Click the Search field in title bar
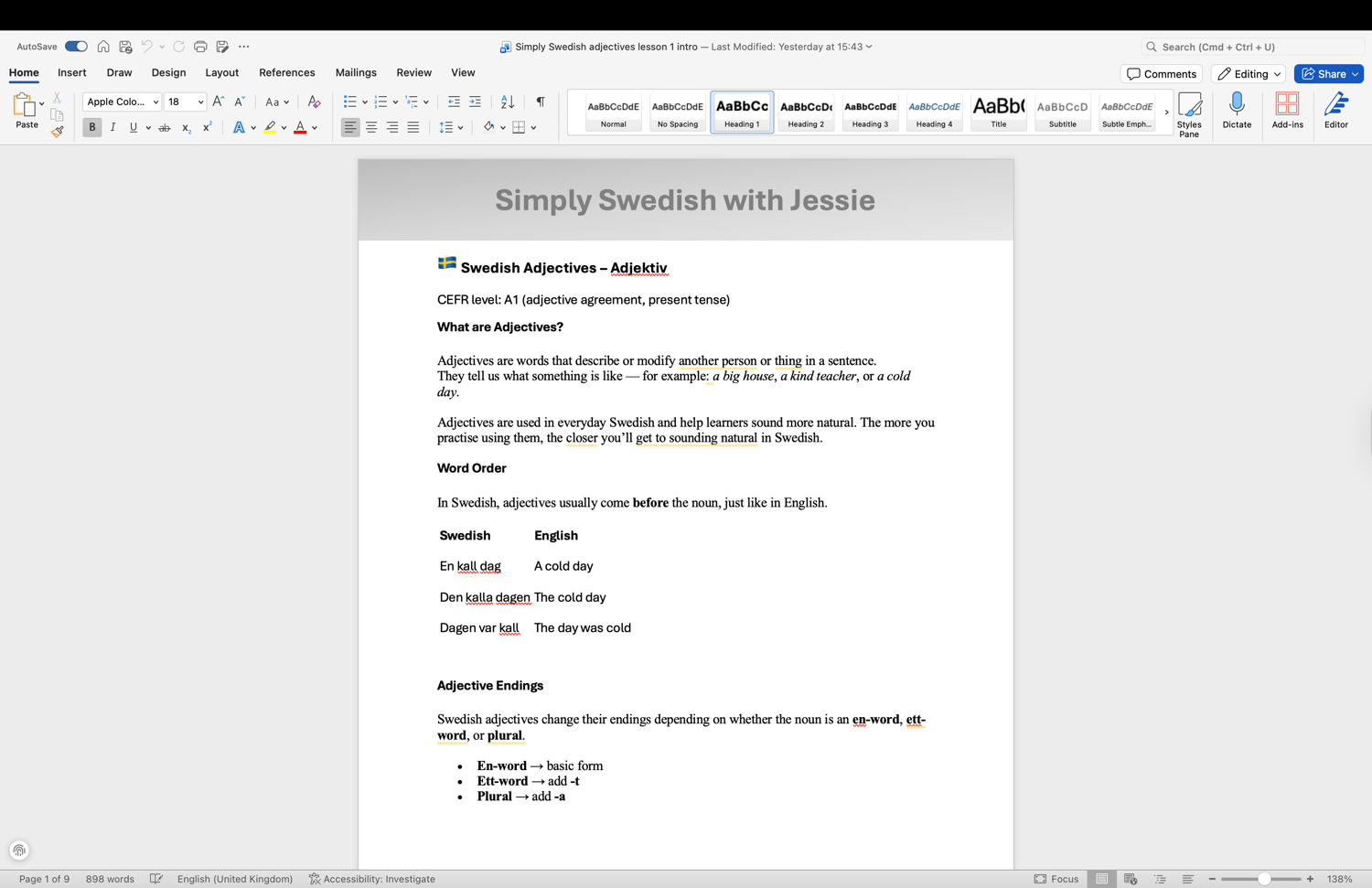Image resolution: width=1372 pixels, height=888 pixels. [x=1253, y=47]
